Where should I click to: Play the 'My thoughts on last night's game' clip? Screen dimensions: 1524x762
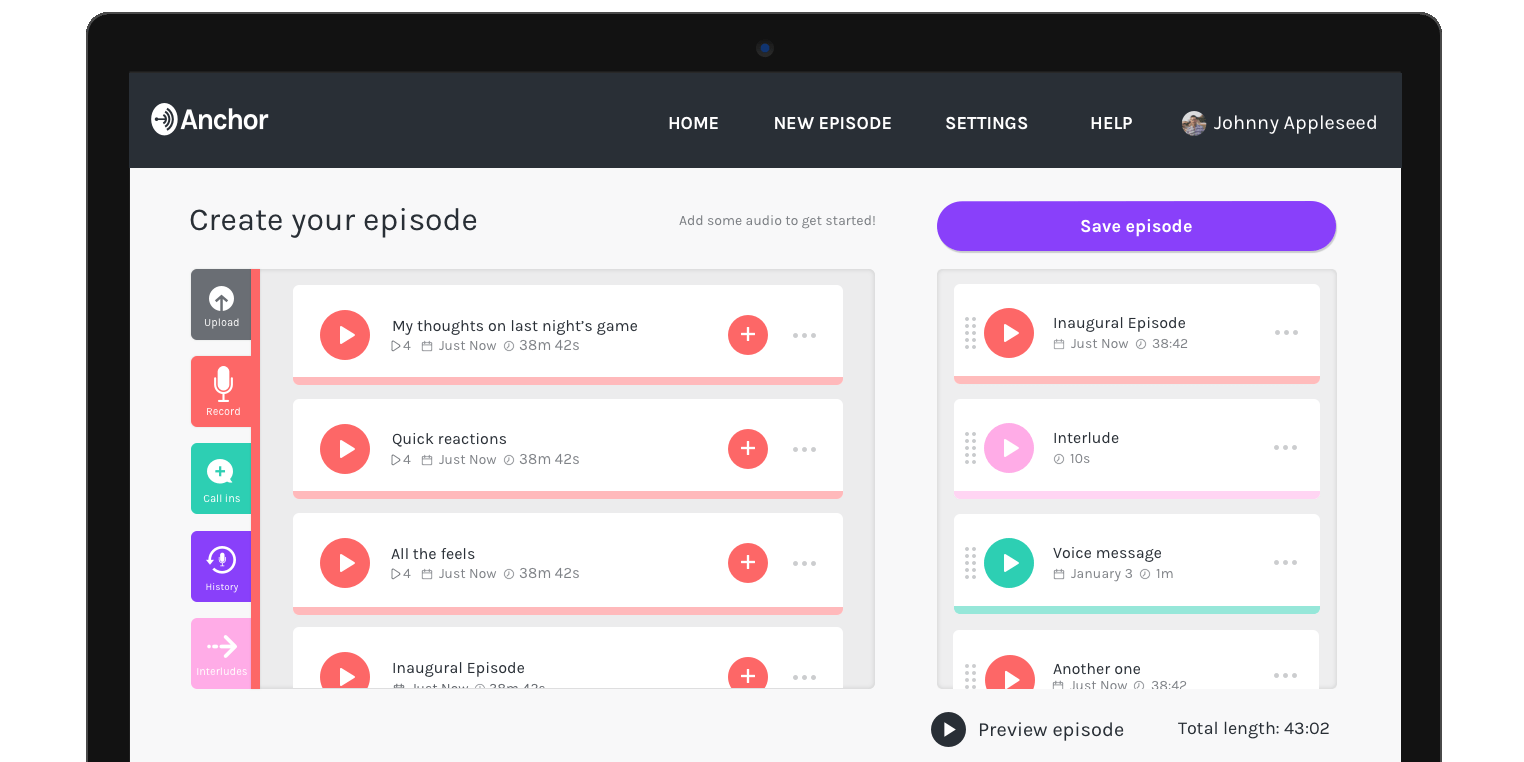(x=345, y=335)
